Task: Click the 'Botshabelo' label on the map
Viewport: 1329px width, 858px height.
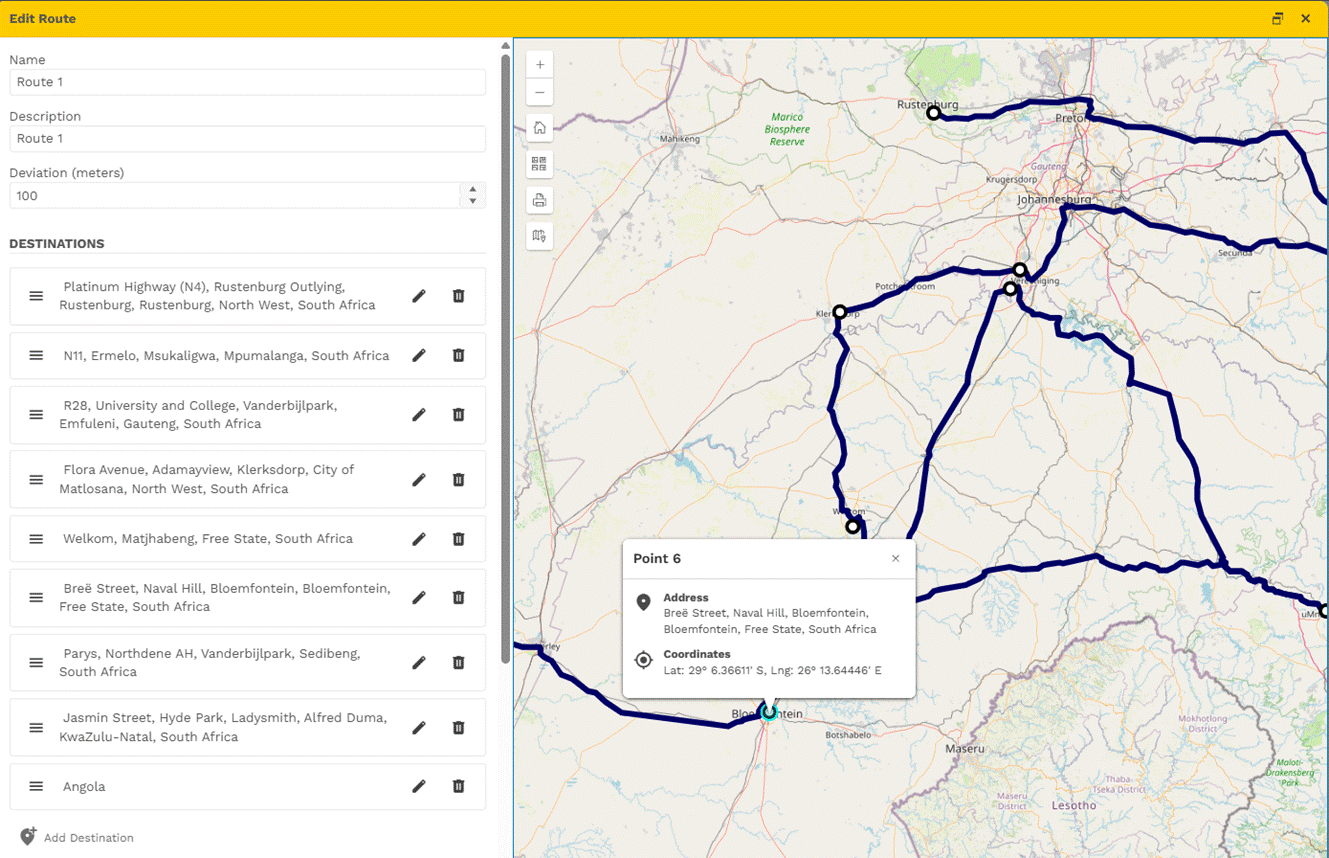Action: point(848,735)
